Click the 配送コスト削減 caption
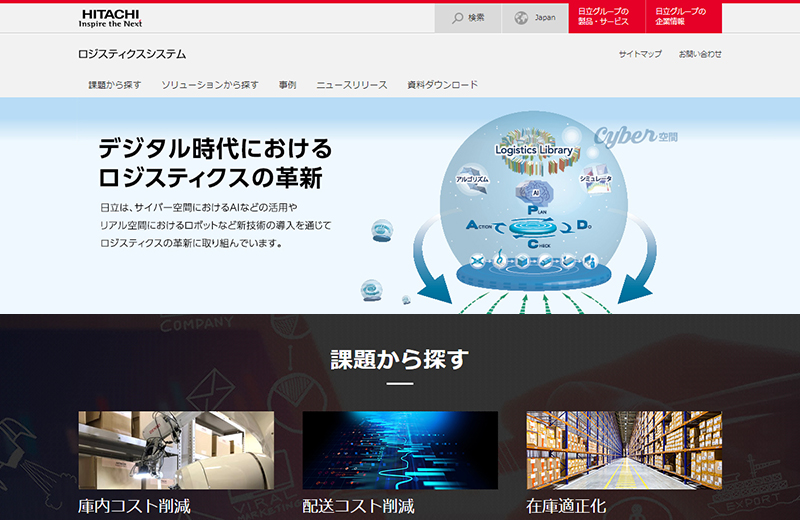Viewport: 800px width, 520px height. tap(358, 506)
